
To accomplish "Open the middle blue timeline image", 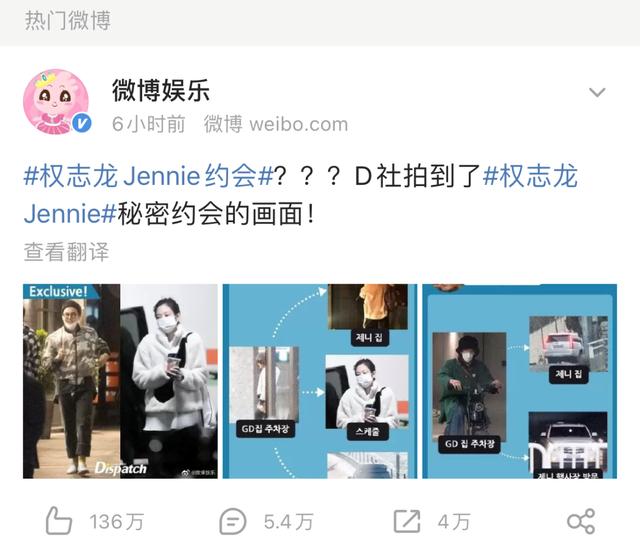I will (x=320, y=381).
